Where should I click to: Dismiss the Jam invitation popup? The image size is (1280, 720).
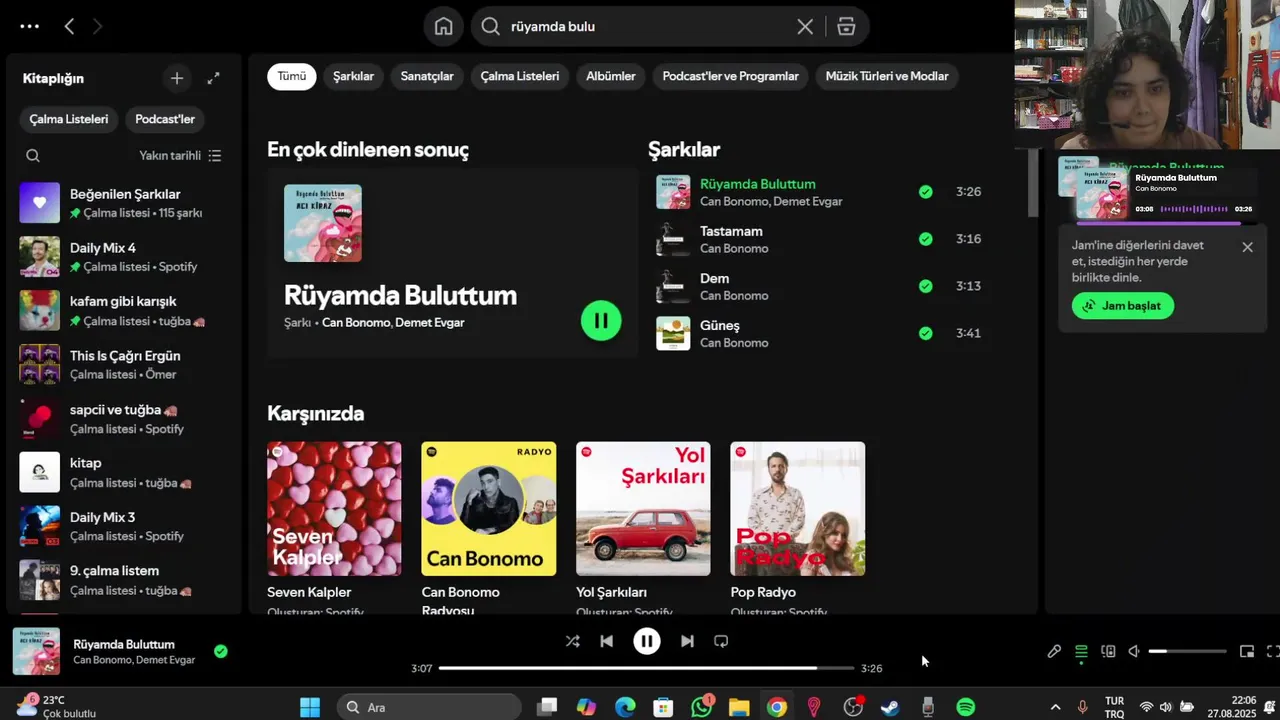[1247, 247]
